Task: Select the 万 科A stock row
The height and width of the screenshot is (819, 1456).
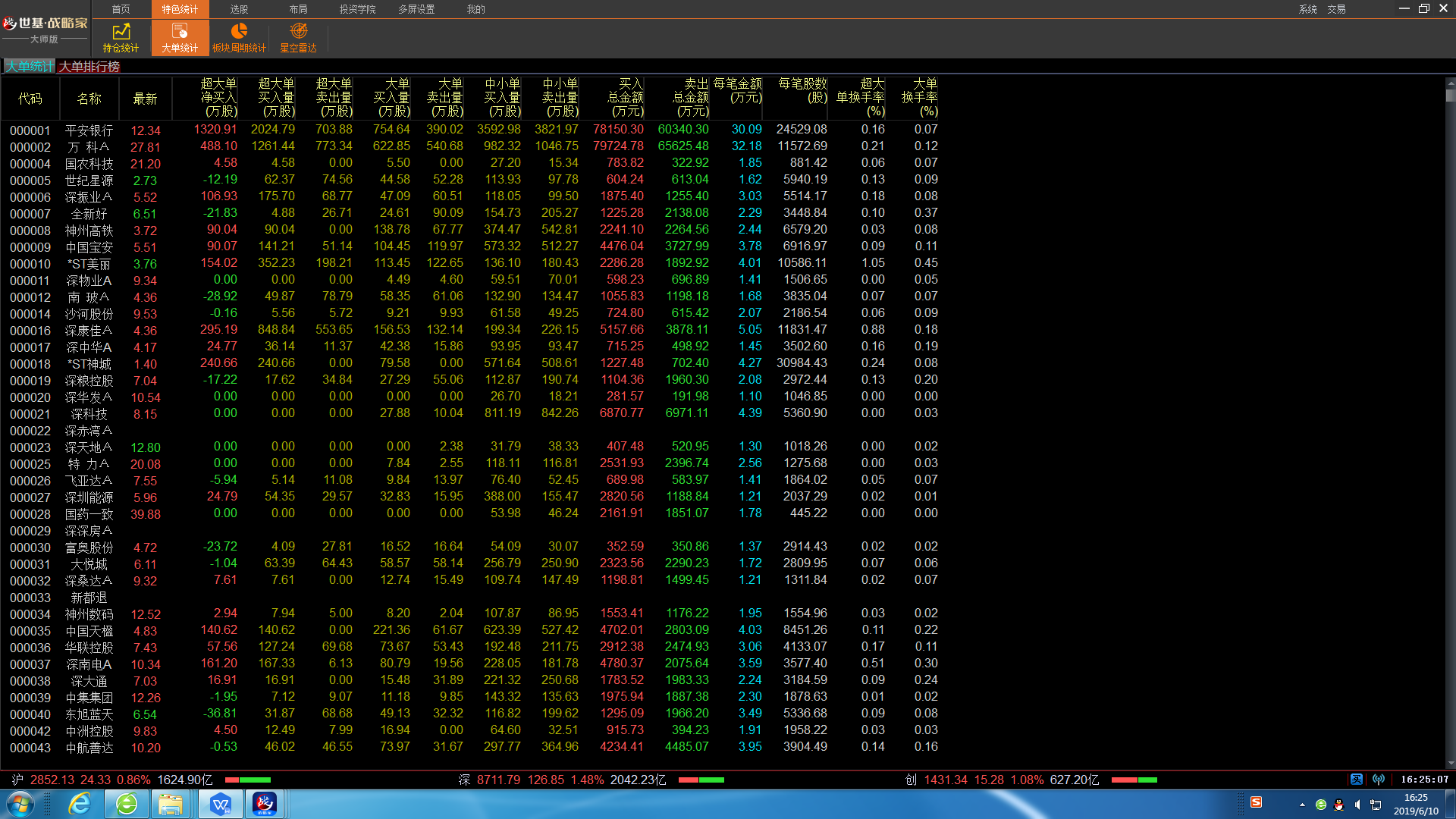Action: [470, 146]
